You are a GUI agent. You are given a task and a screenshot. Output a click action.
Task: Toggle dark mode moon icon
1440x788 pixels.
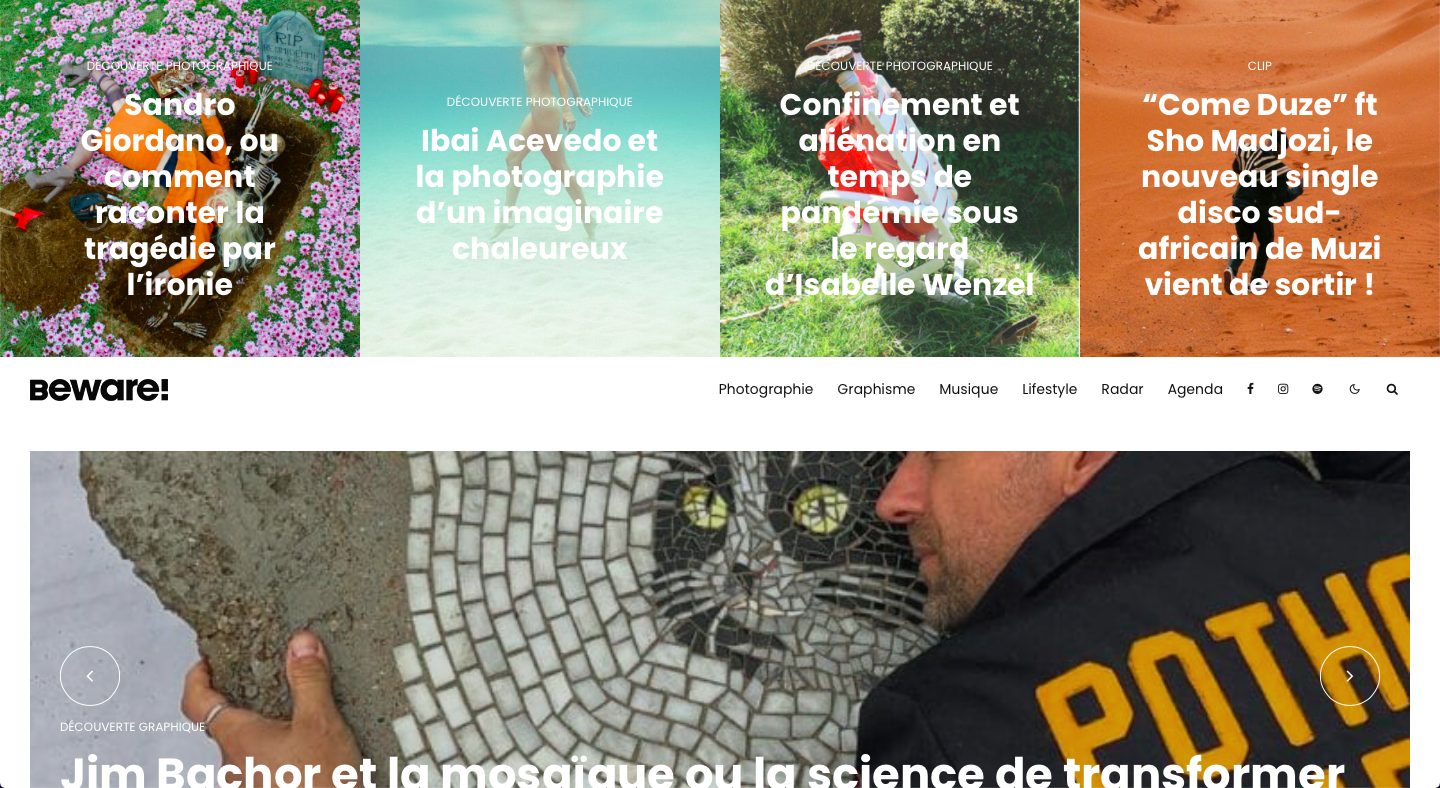pos(1355,389)
